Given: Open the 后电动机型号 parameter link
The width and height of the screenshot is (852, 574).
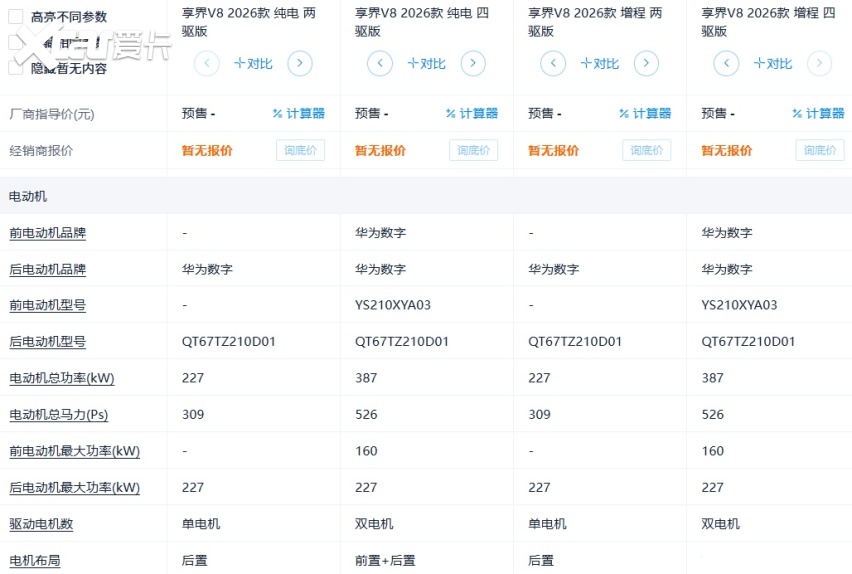Looking at the screenshot, I should (x=48, y=341).
